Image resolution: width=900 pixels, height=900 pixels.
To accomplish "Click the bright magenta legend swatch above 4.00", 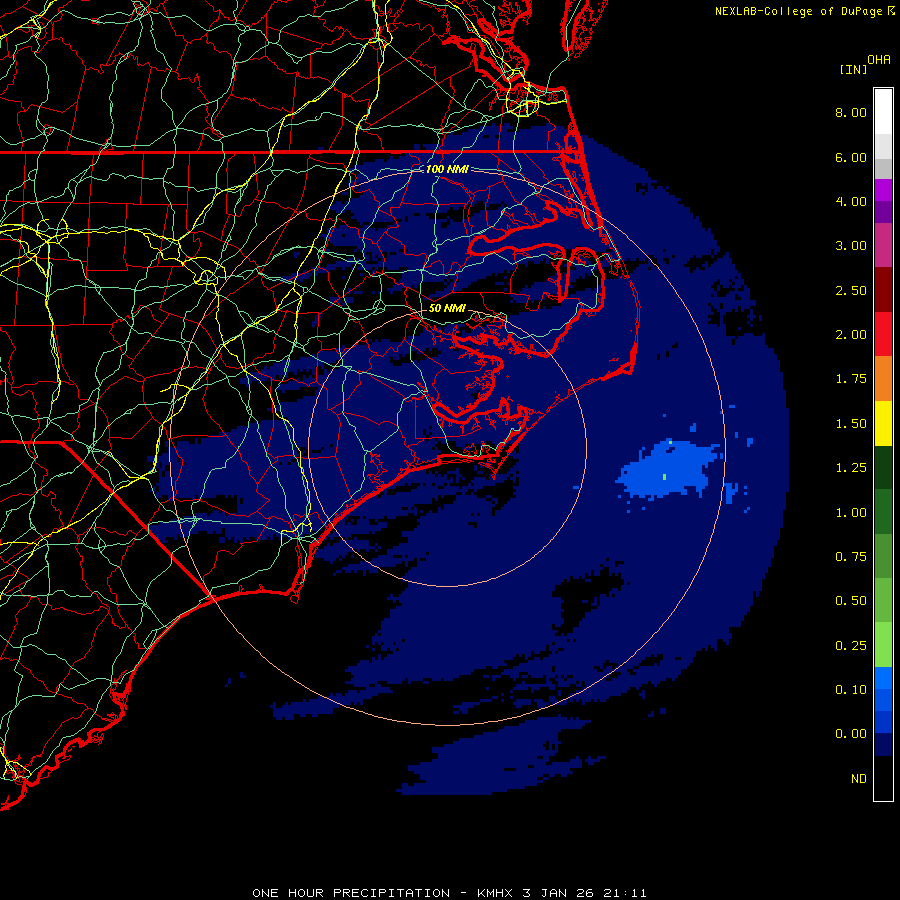I will [883, 190].
